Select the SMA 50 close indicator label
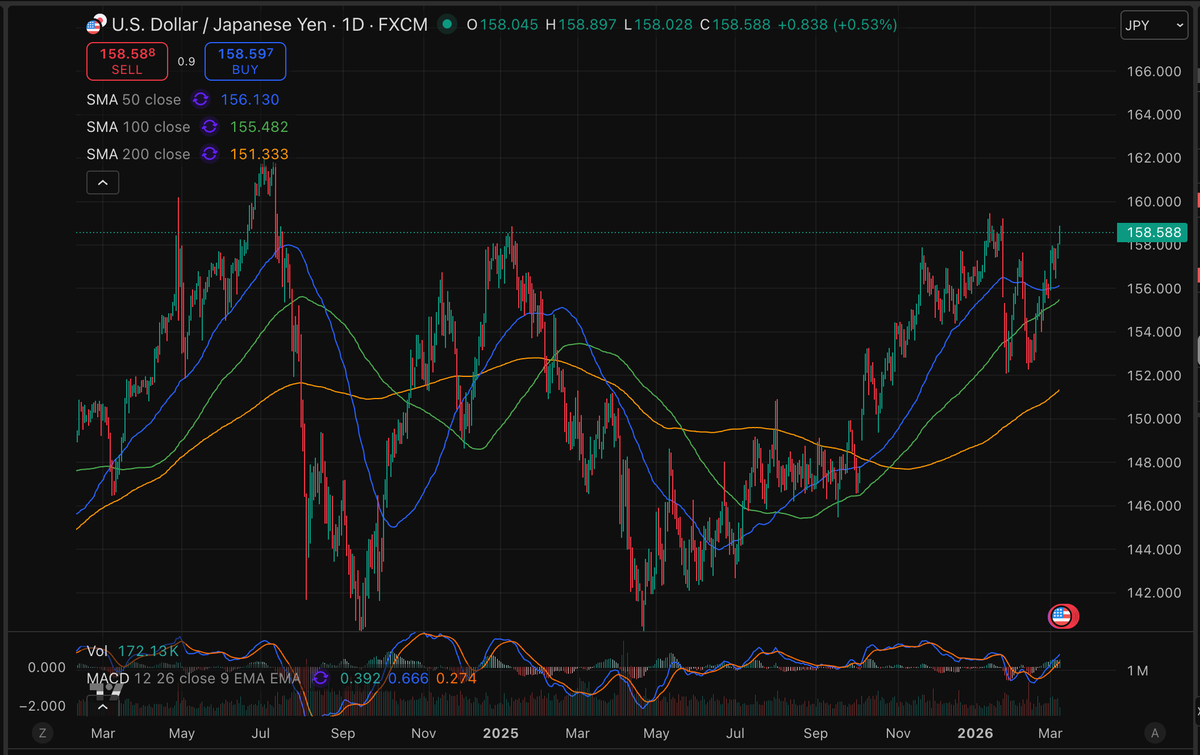Screen dimensions: 1200x755 134,100
